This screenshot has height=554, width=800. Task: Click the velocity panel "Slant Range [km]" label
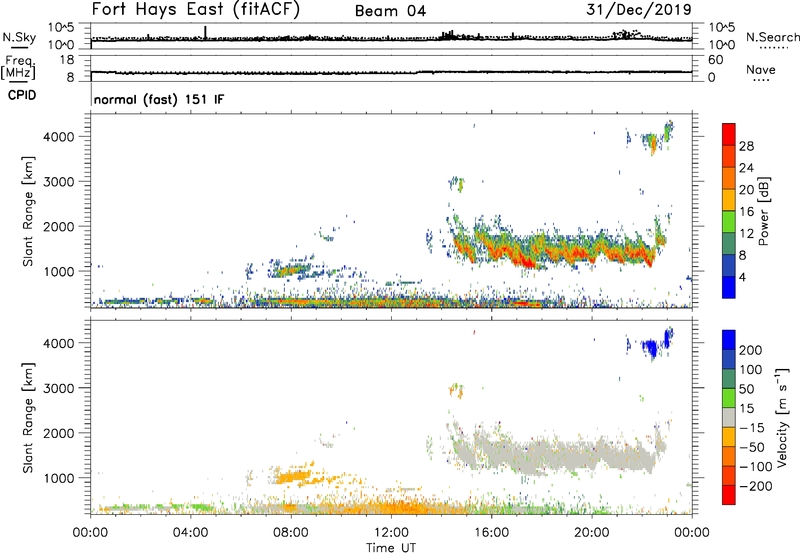(x=28, y=417)
